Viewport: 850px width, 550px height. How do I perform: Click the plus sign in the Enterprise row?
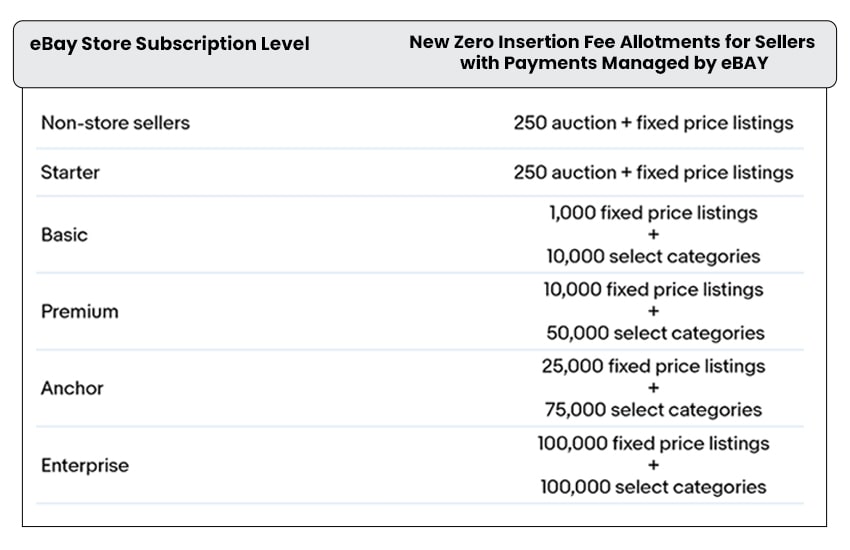click(x=653, y=465)
